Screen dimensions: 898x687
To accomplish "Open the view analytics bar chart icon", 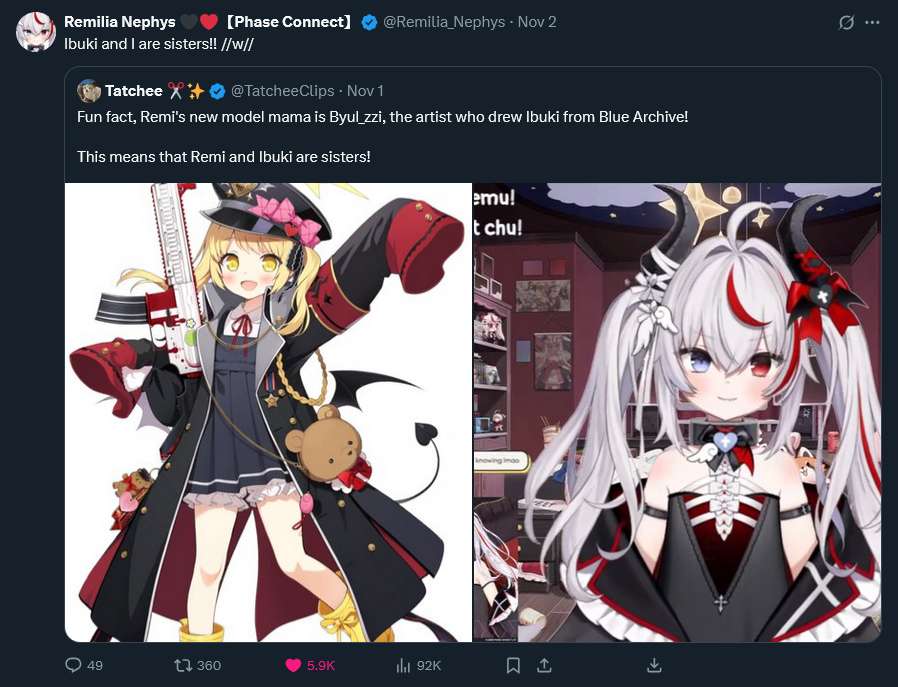I will (x=403, y=665).
